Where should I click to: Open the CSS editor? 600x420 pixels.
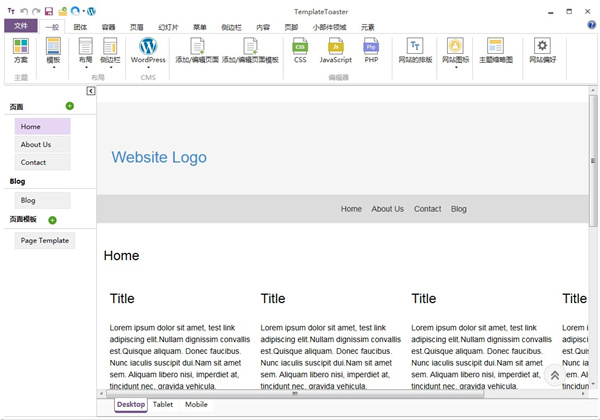tap(300, 50)
